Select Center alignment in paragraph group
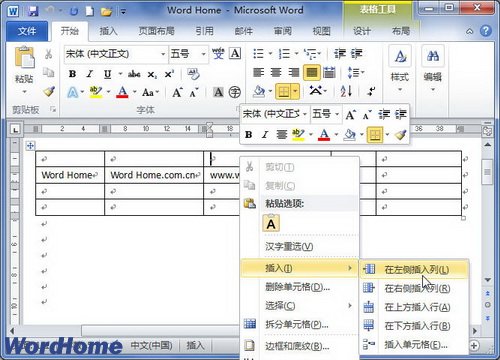This screenshot has width=500, height=360. (276, 72)
